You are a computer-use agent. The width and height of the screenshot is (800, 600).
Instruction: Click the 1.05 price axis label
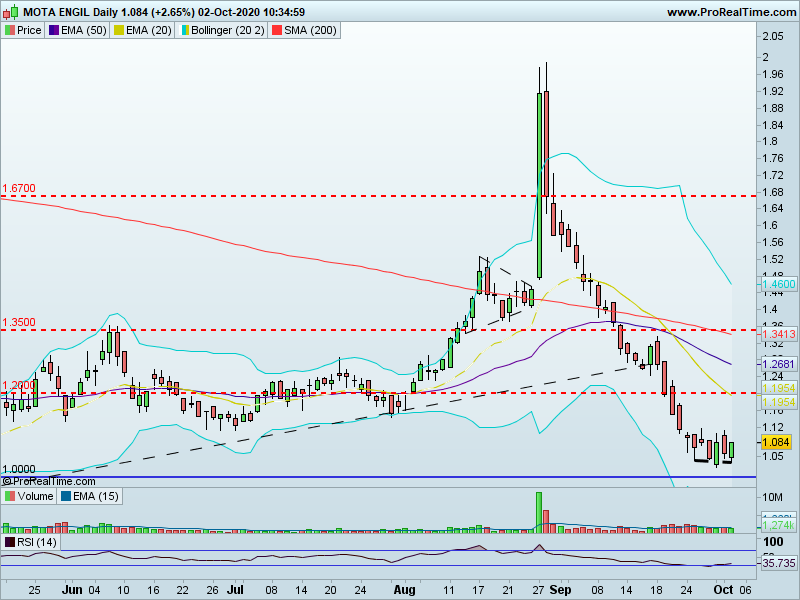[773, 456]
